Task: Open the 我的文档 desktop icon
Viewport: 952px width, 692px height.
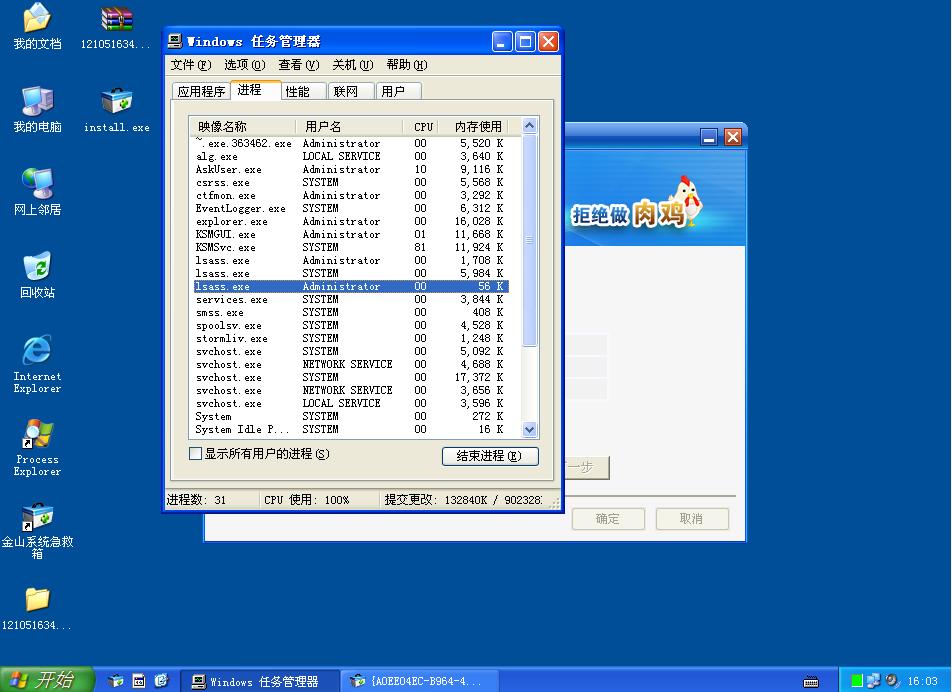Action: [x=37, y=27]
